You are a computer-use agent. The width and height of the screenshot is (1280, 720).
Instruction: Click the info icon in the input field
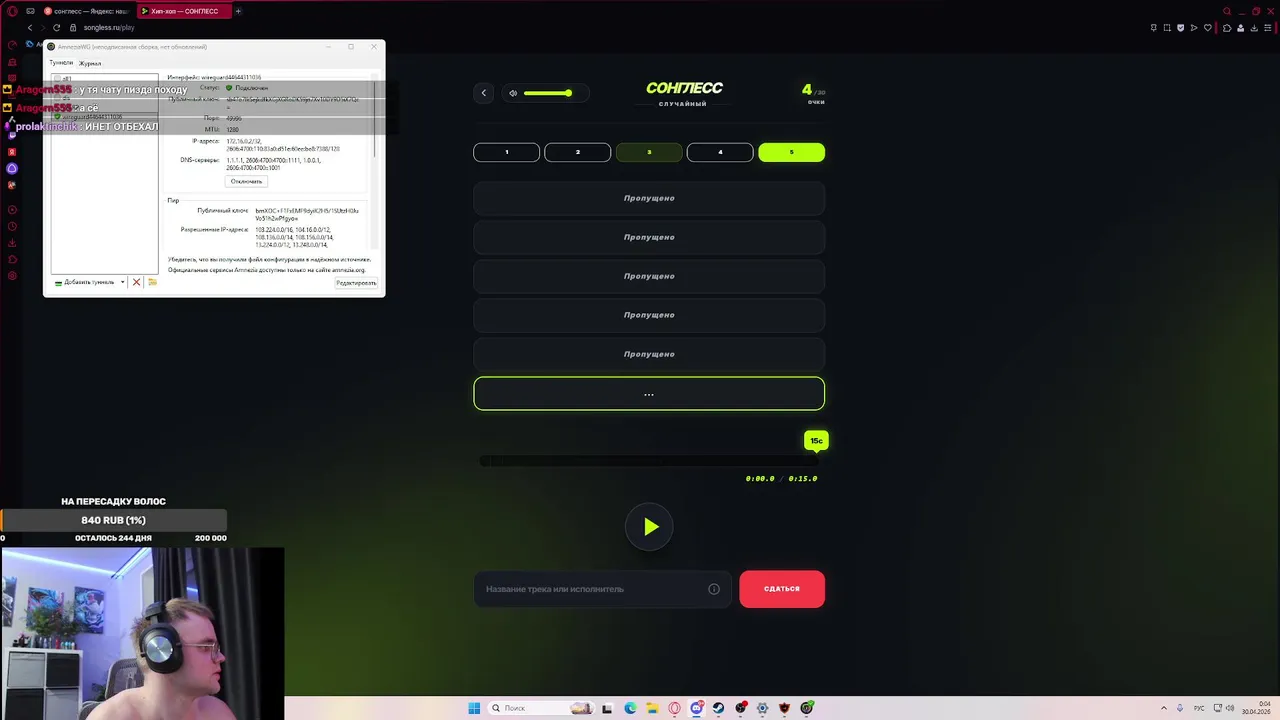point(714,589)
